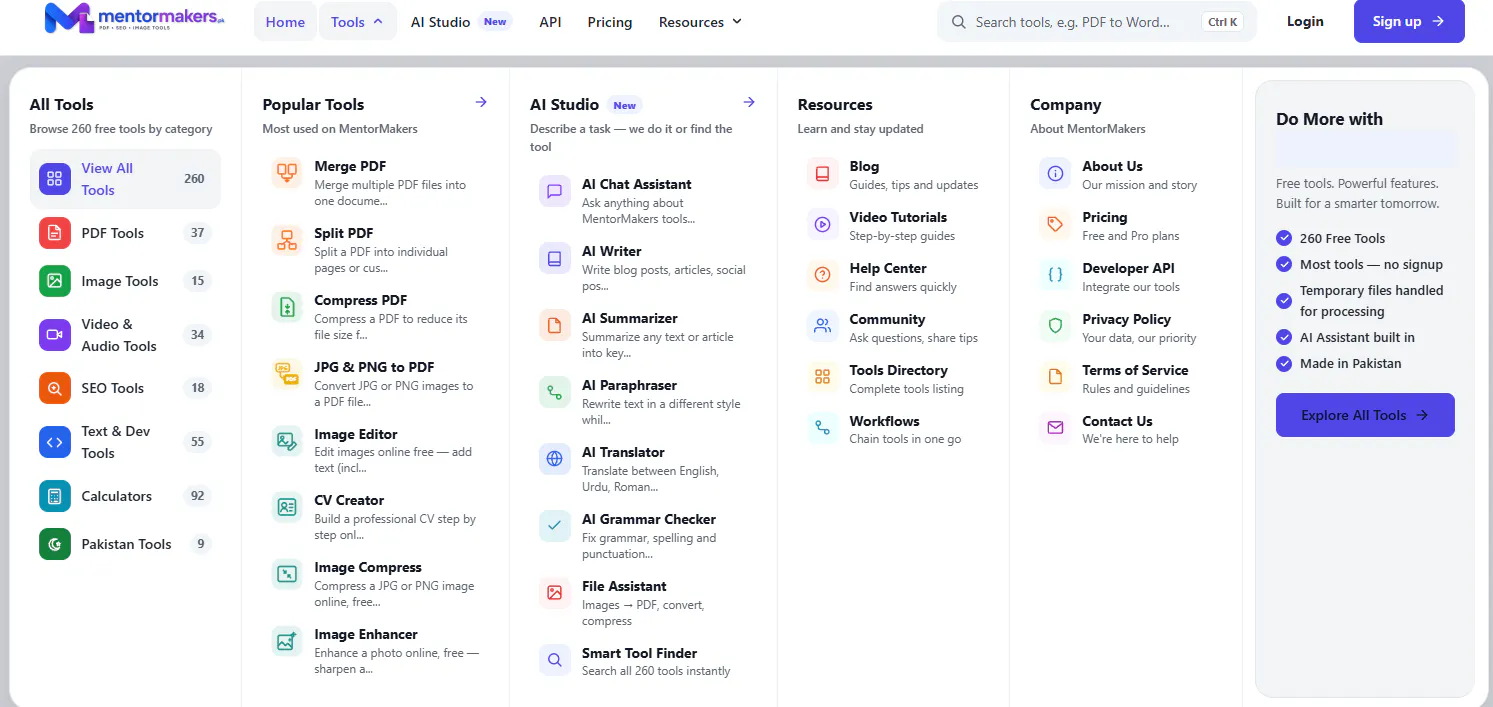Expand the Resources dropdown

(x=700, y=22)
